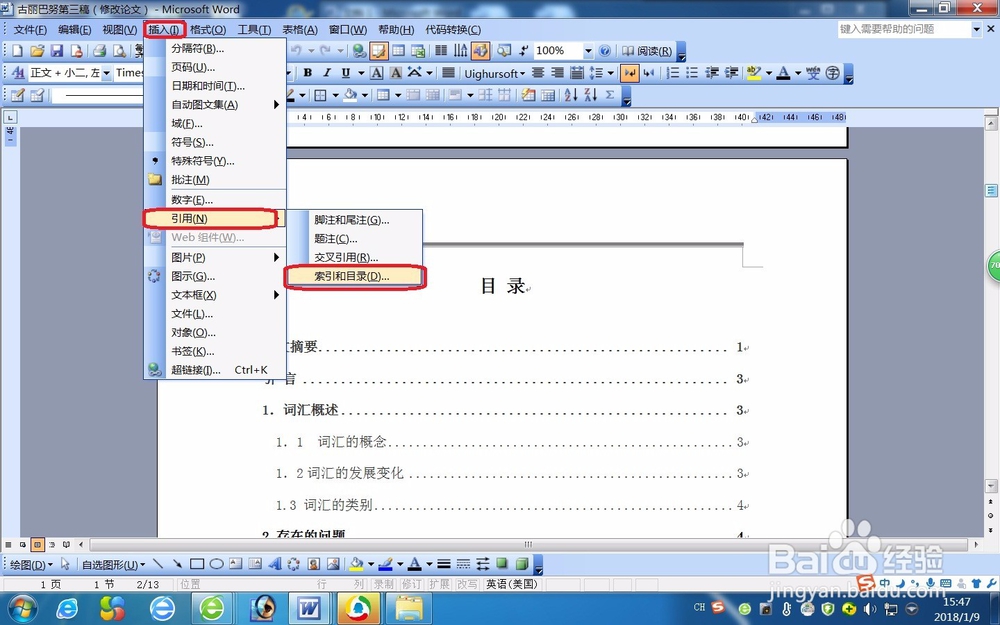The width and height of the screenshot is (1000, 625).
Task: Open the Zoom 100% dropdown
Action: [588, 51]
